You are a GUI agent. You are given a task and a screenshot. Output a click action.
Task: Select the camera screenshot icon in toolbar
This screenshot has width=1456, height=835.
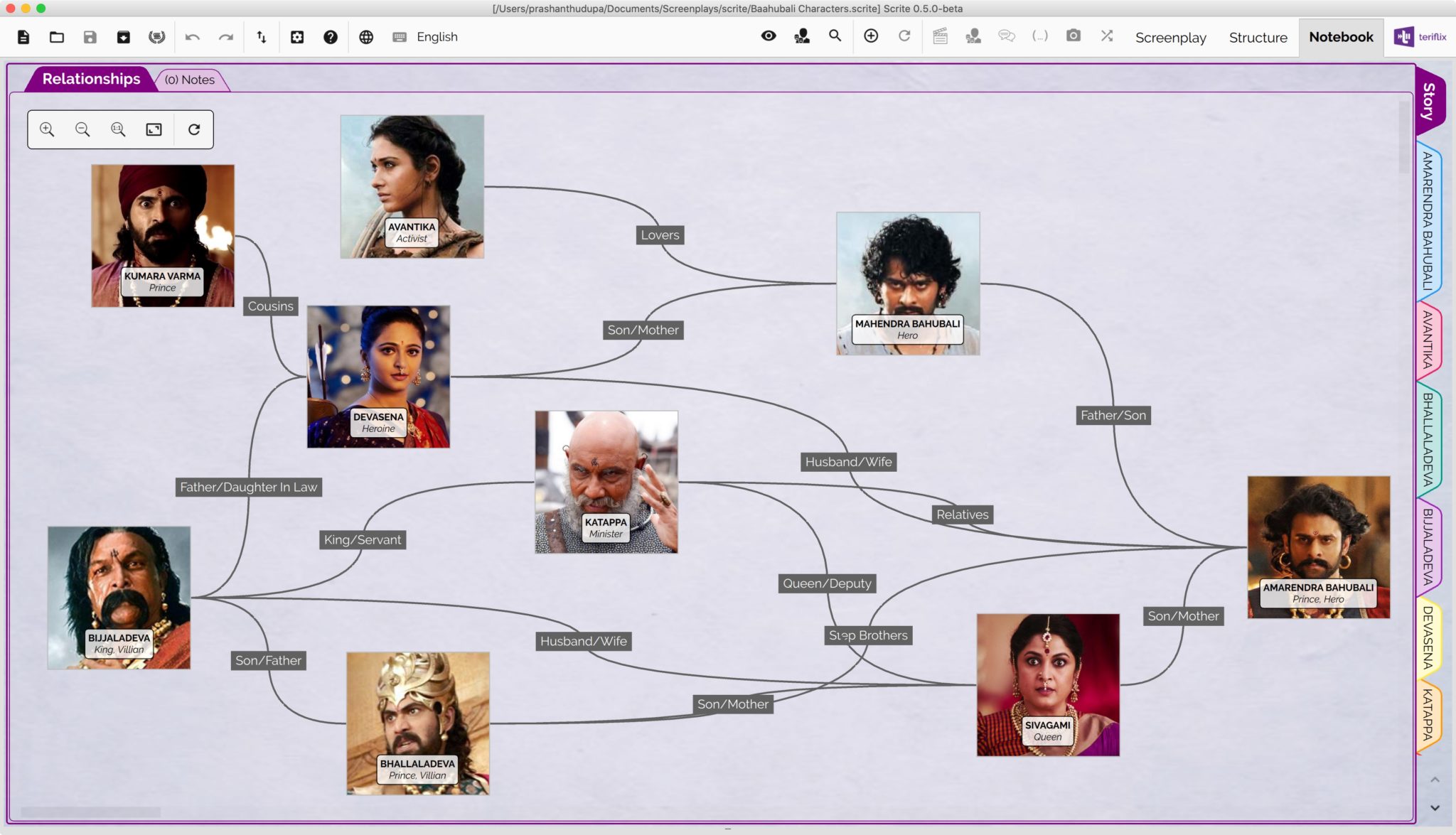pos(1074,36)
